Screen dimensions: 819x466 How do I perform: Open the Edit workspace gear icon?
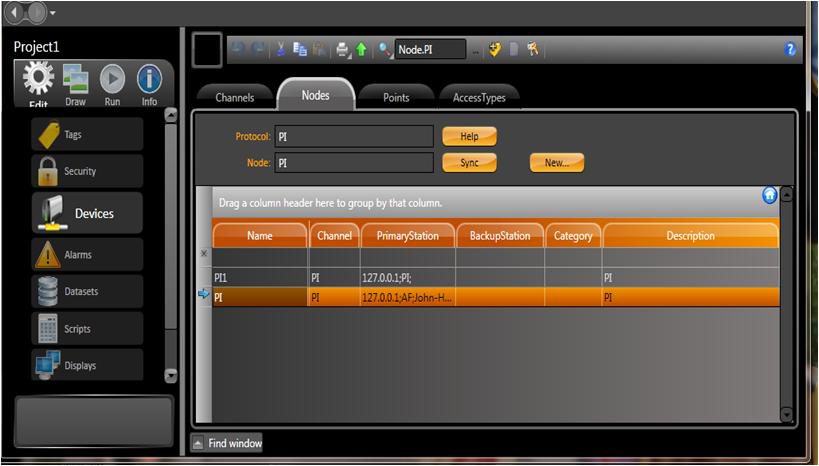(x=37, y=81)
